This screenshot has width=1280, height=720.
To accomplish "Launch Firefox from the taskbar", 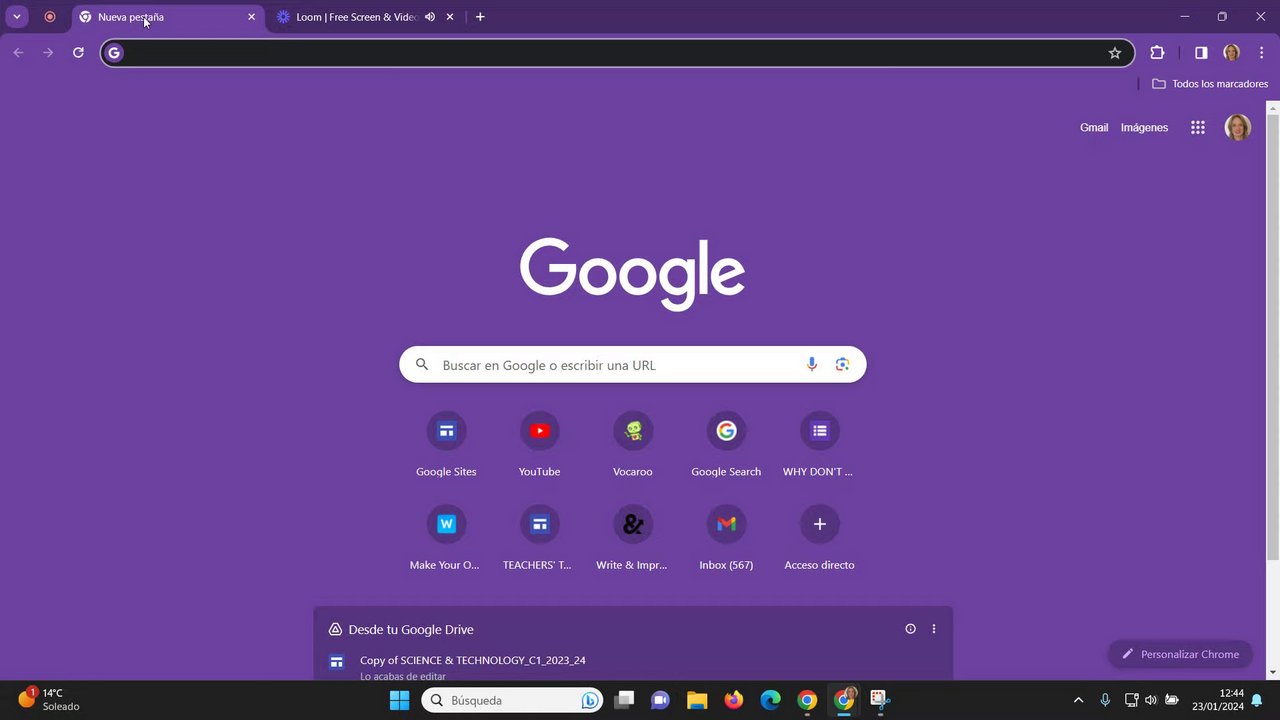I will 734,700.
